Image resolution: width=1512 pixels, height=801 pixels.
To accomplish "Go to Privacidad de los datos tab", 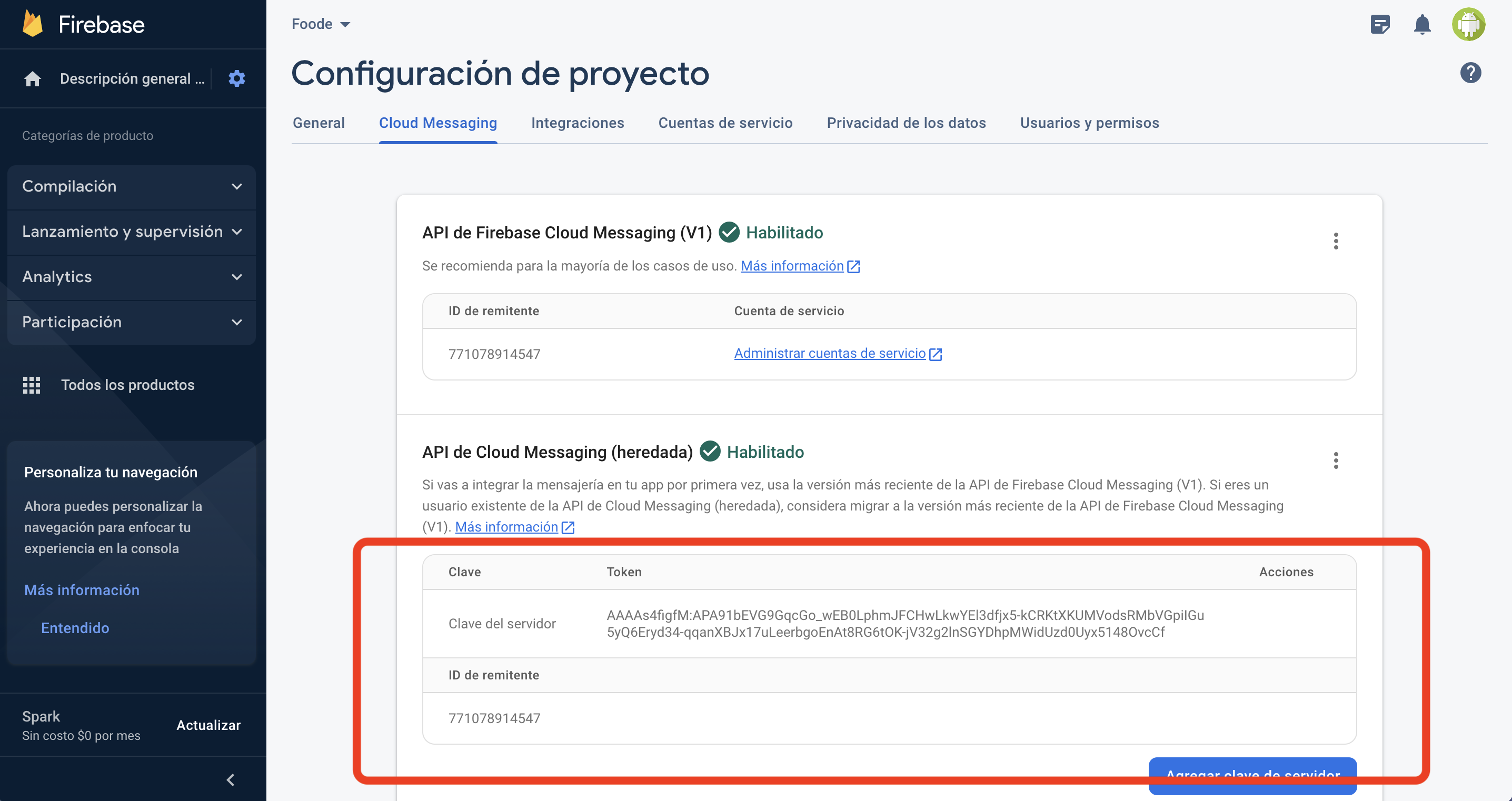I will [x=906, y=123].
